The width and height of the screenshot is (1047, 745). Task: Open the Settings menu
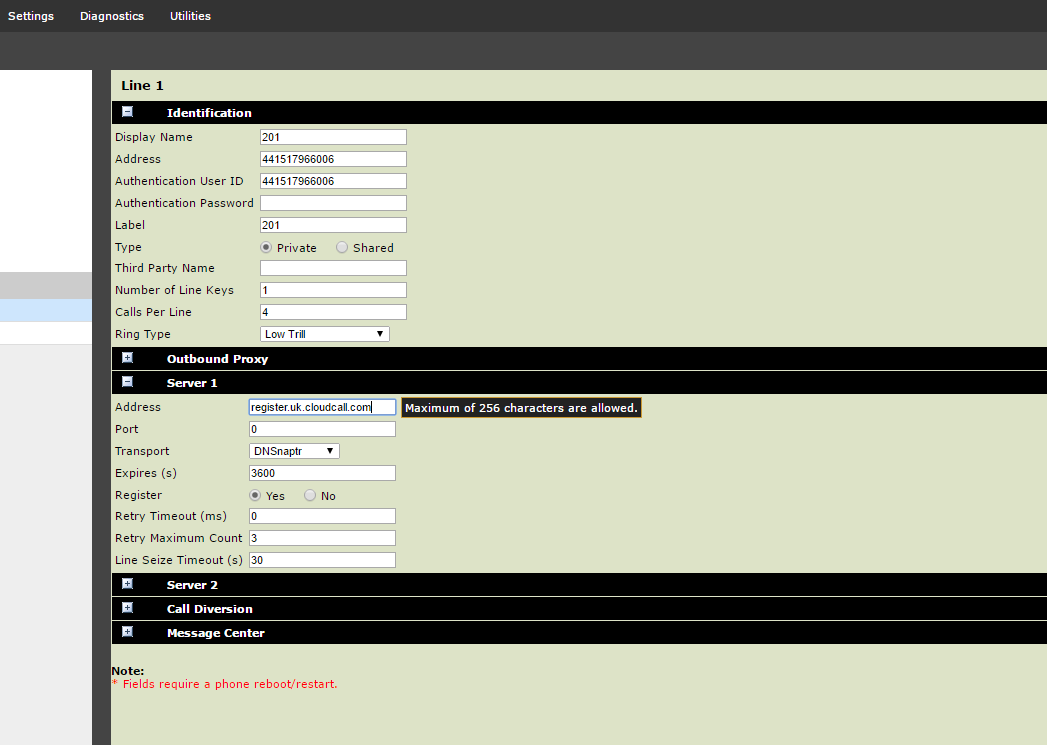point(31,16)
